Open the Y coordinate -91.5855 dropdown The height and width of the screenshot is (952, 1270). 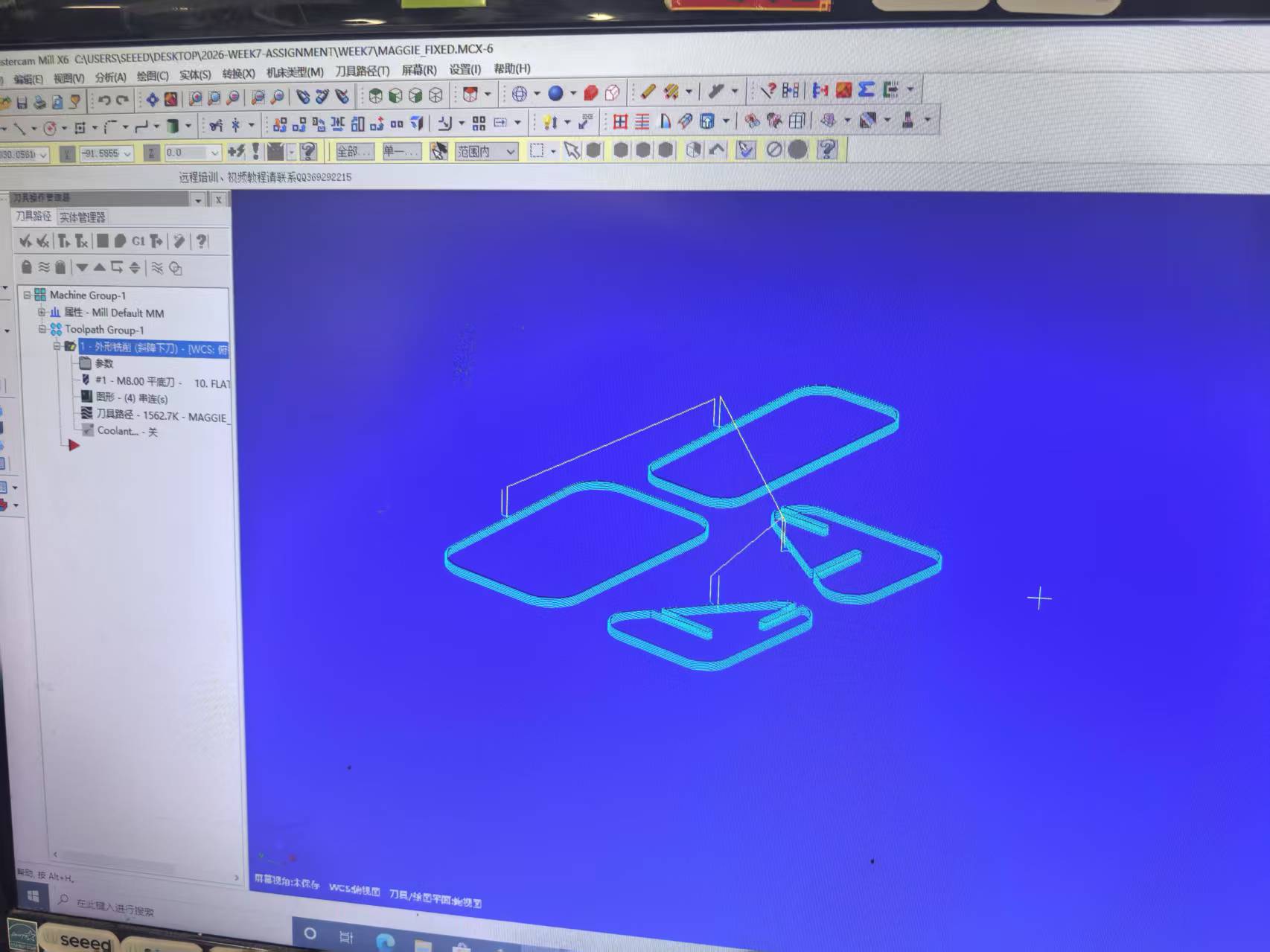pyautogui.click(x=127, y=153)
